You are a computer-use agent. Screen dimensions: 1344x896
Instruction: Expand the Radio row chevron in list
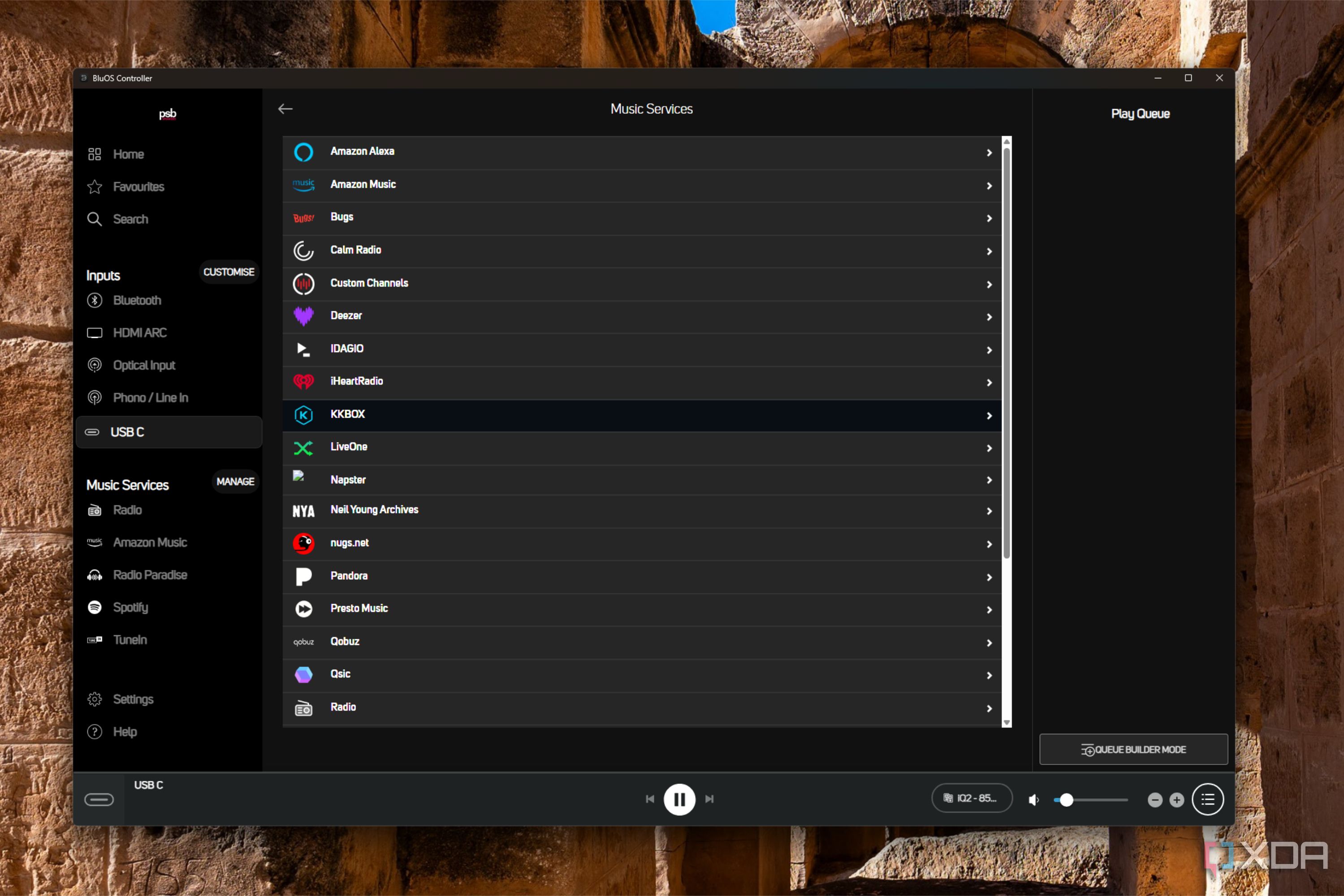coord(989,709)
